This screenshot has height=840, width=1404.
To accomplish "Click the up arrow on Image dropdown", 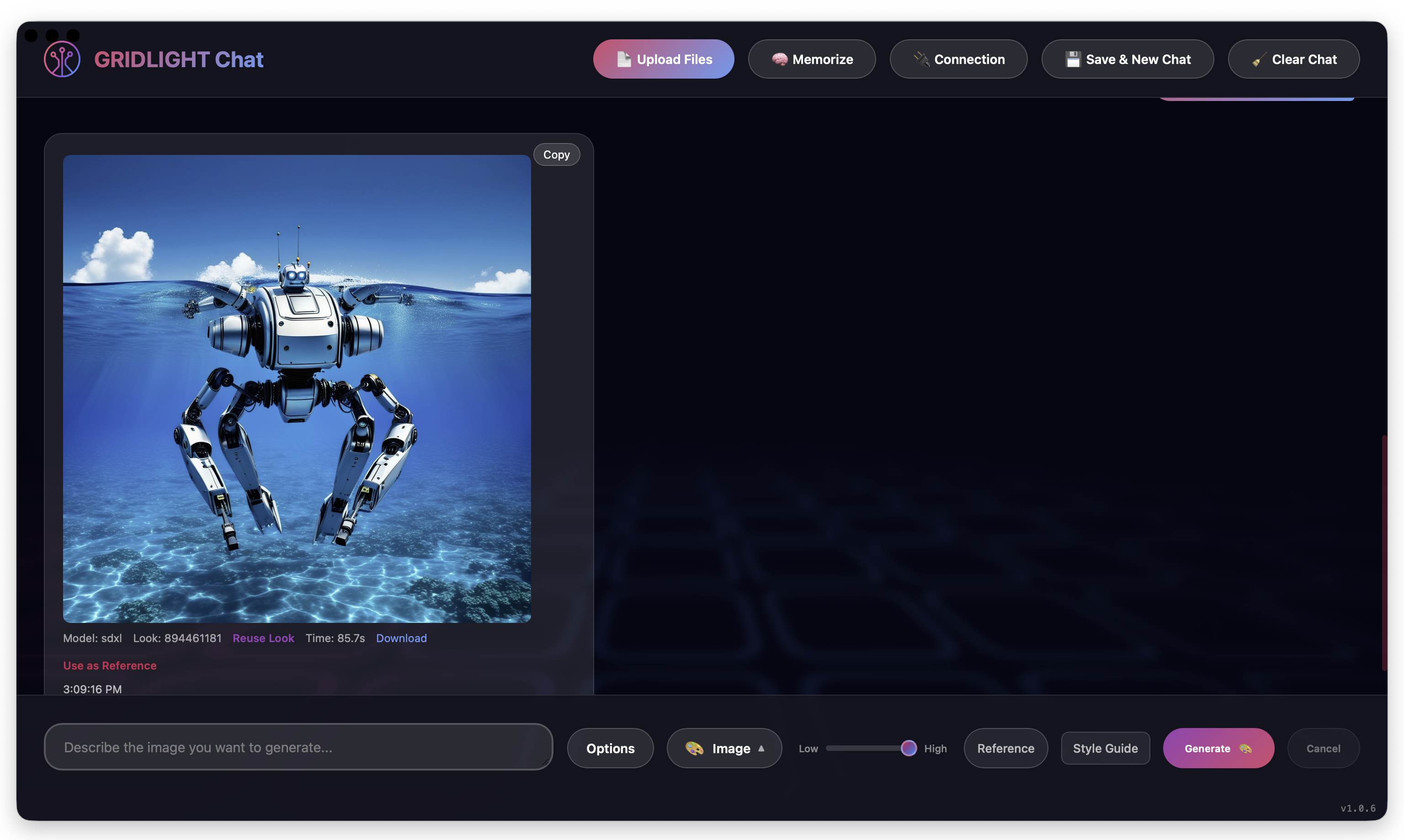I will [761, 748].
